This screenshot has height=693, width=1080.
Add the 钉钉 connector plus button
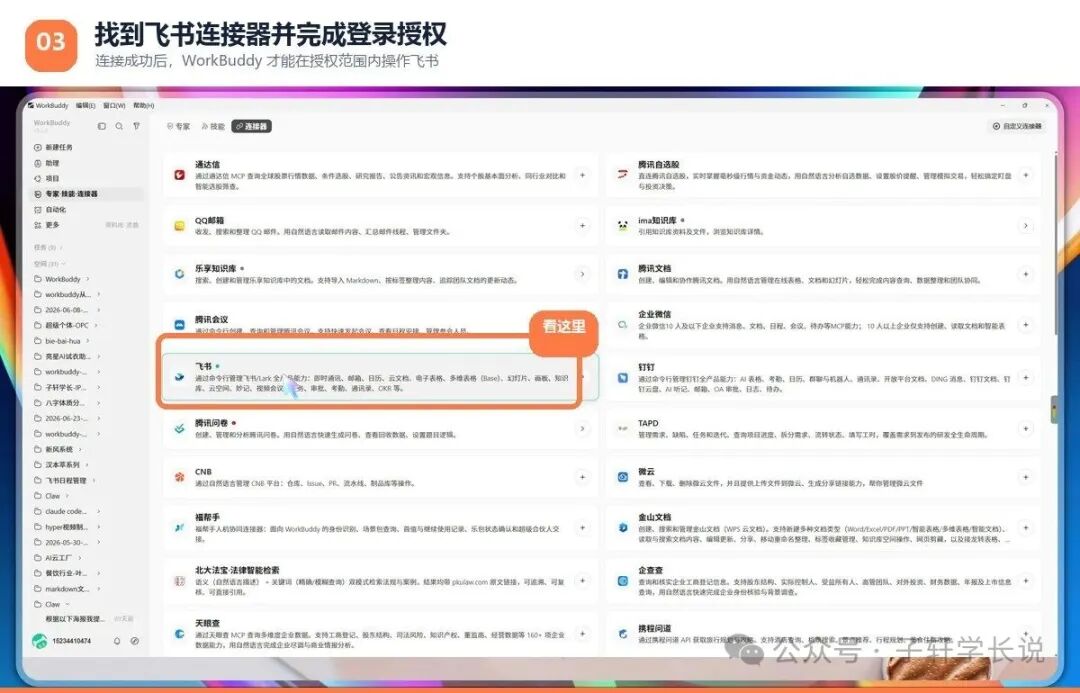pyautogui.click(x=1026, y=377)
